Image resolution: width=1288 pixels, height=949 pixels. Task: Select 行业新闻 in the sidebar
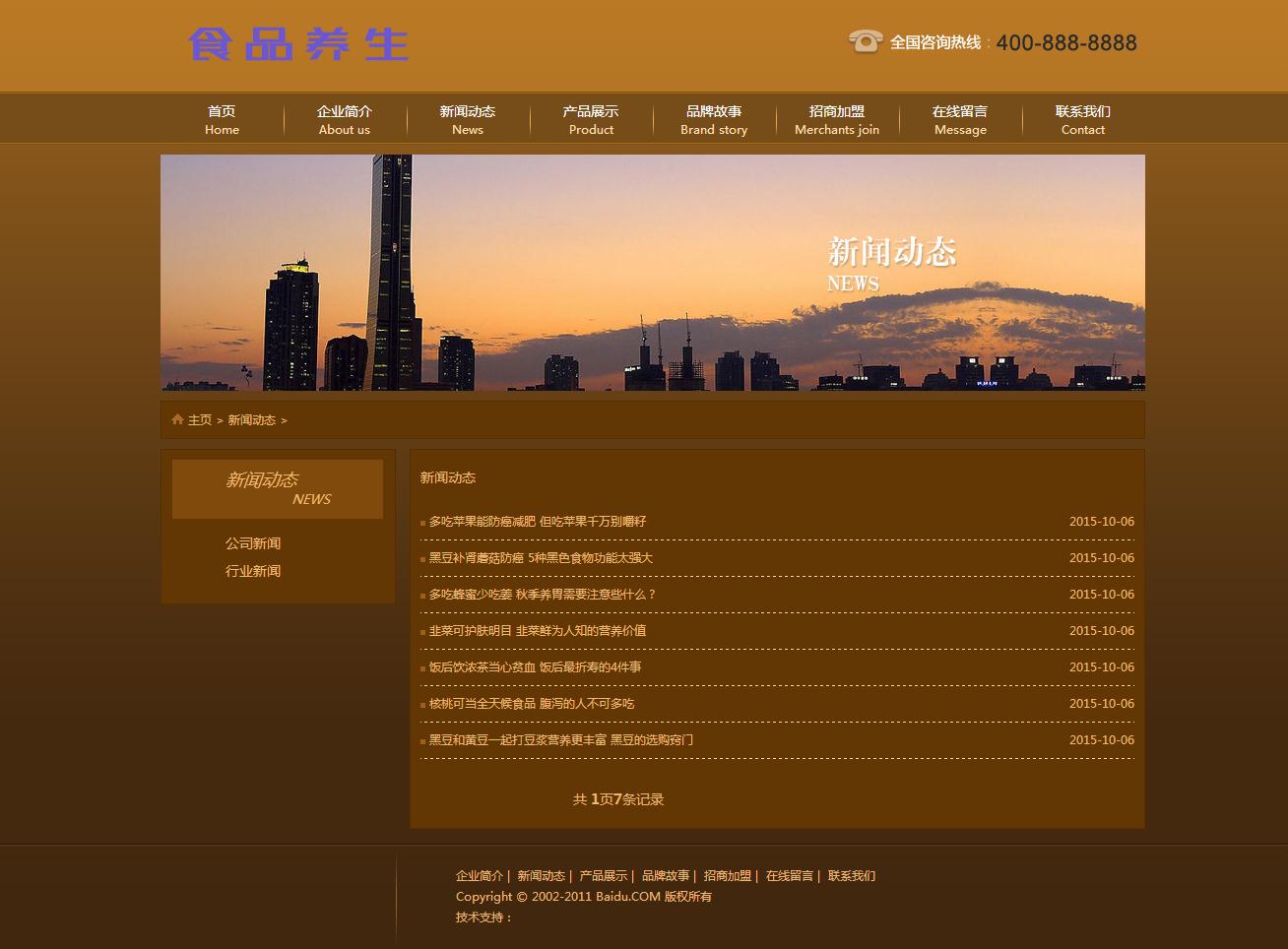253,571
